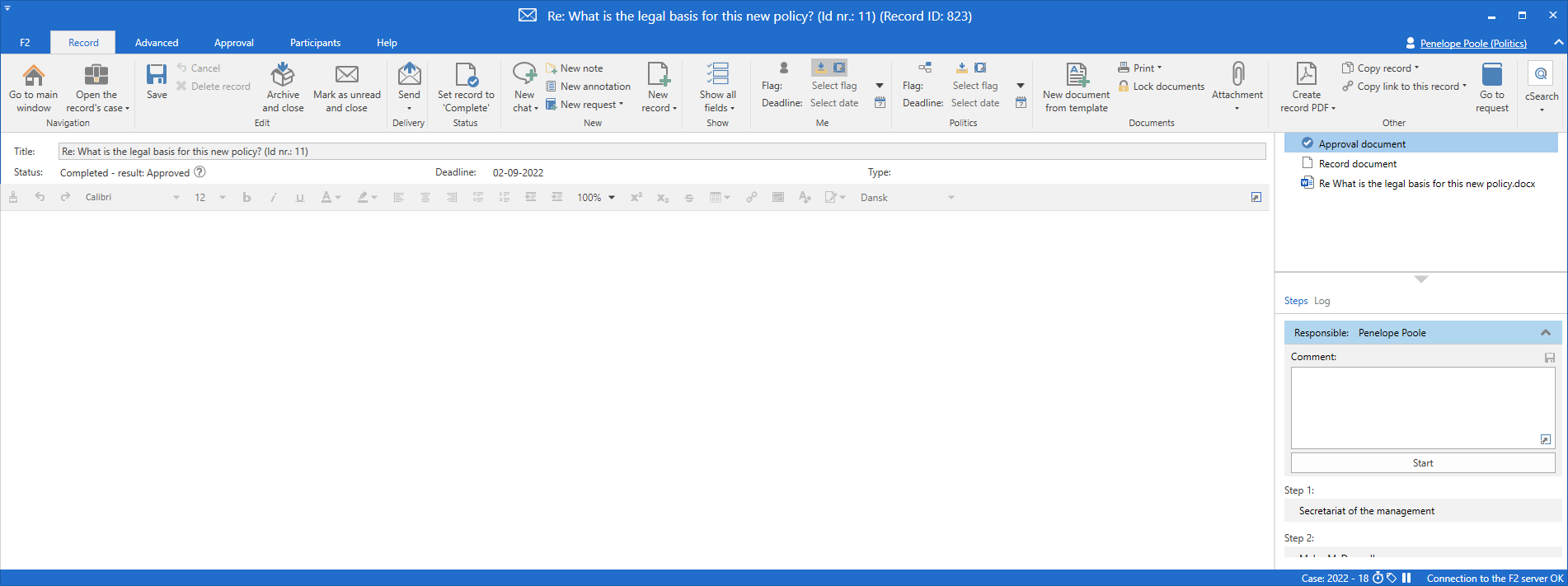Save the record with the floppy icon

click(x=157, y=77)
